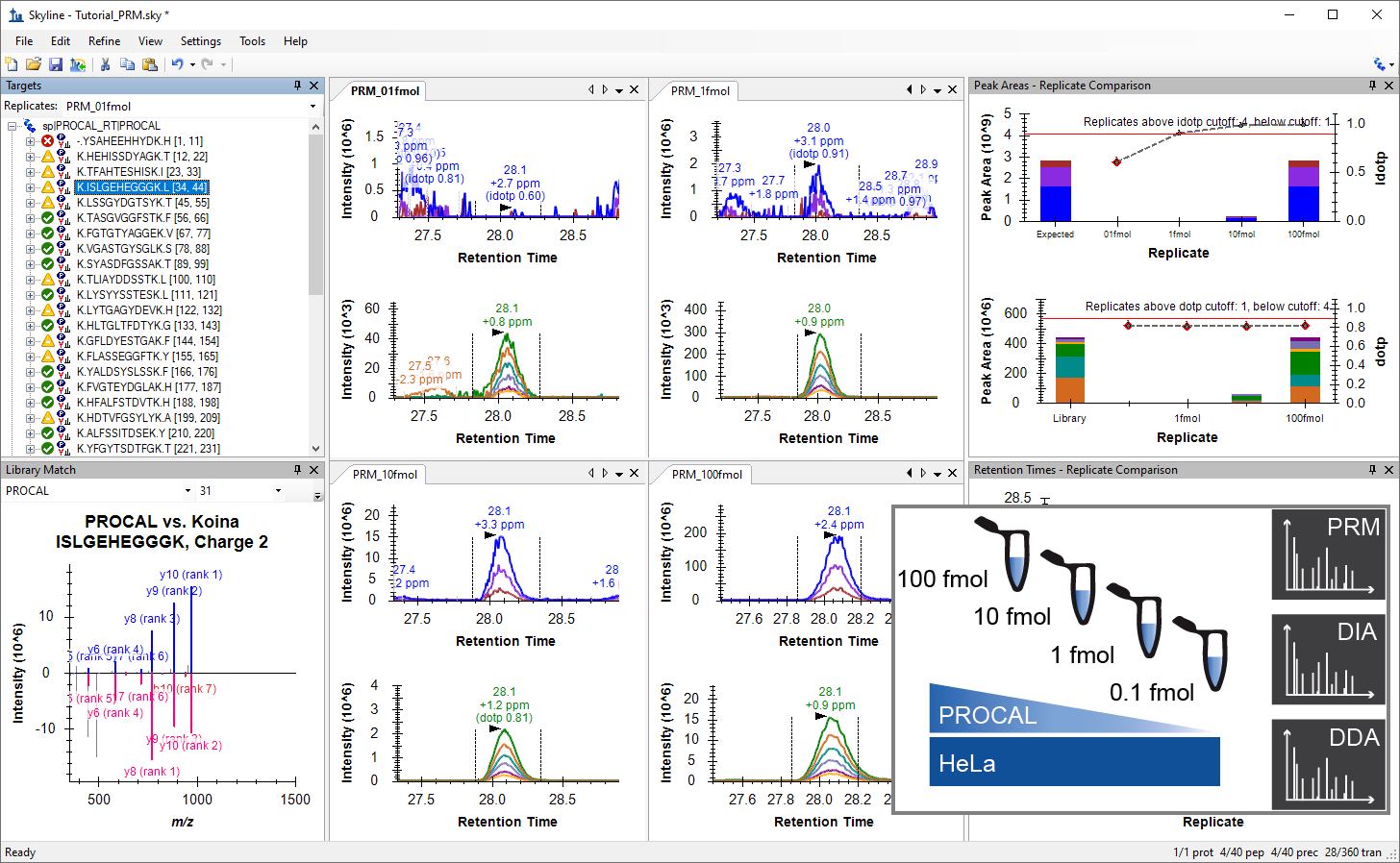This screenshot has width=1400, height=863.
Task: Click the Cut scissors icon
Action: pos(105,64)
